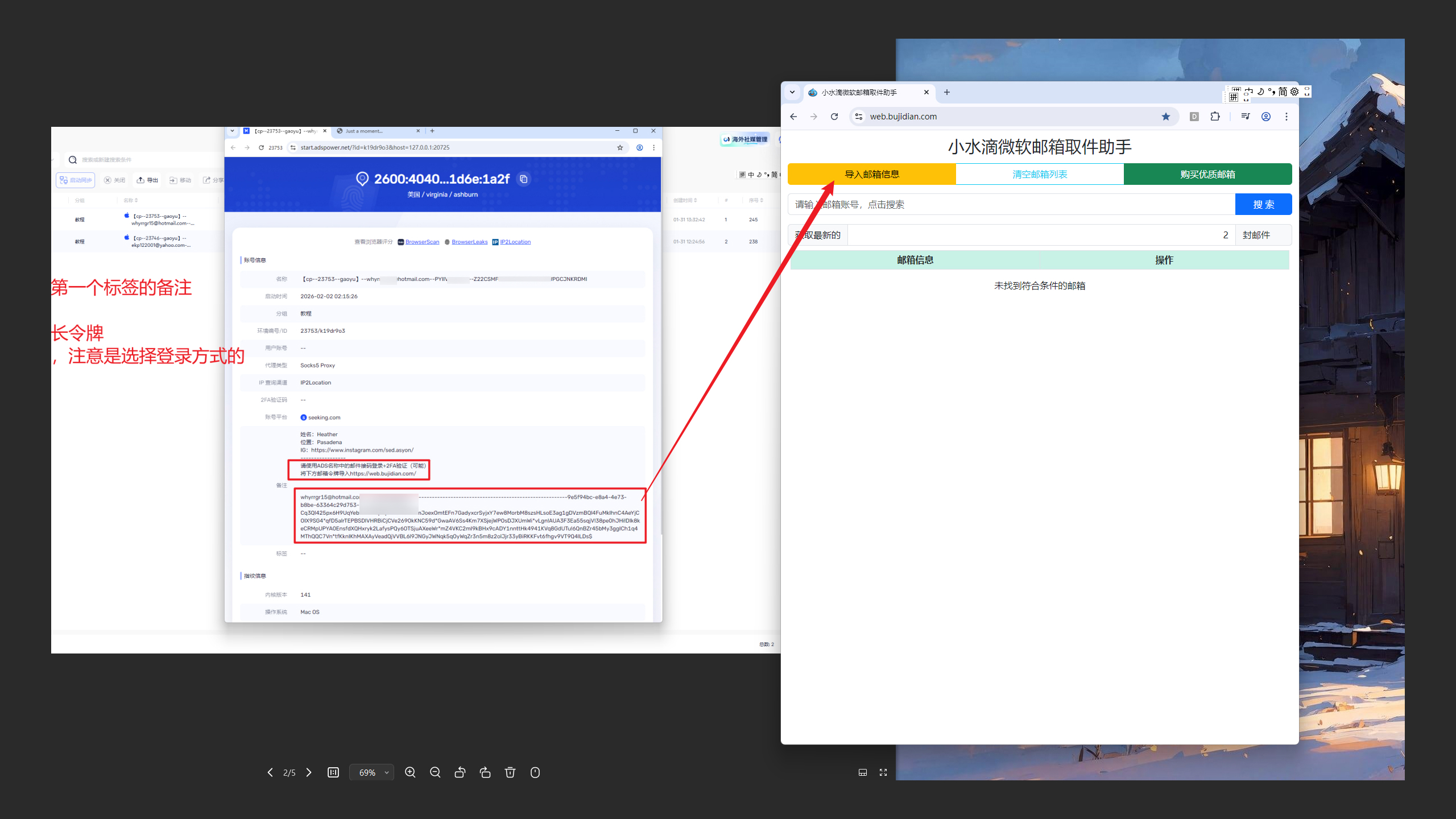Screen dimensions: 1456x819
Task: Toggle the thumbnail strip panel
Action: pos(863,772)
